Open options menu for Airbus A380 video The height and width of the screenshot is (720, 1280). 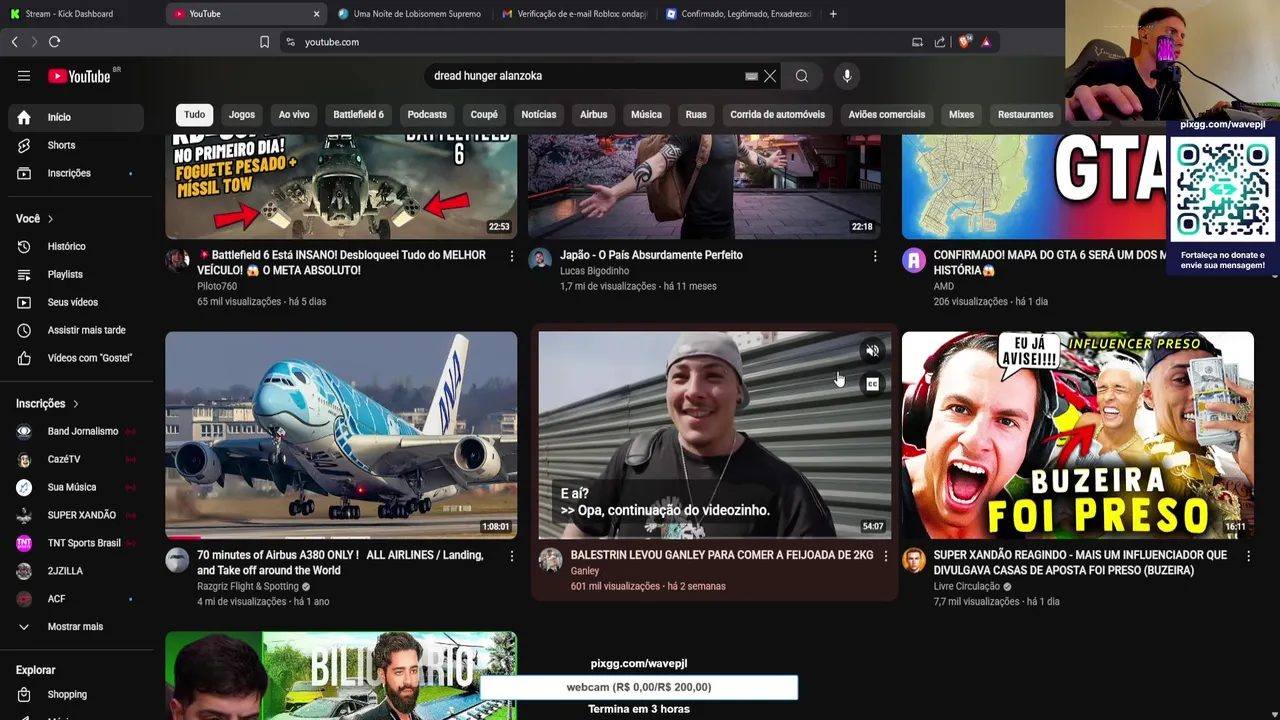coord(512,557)
